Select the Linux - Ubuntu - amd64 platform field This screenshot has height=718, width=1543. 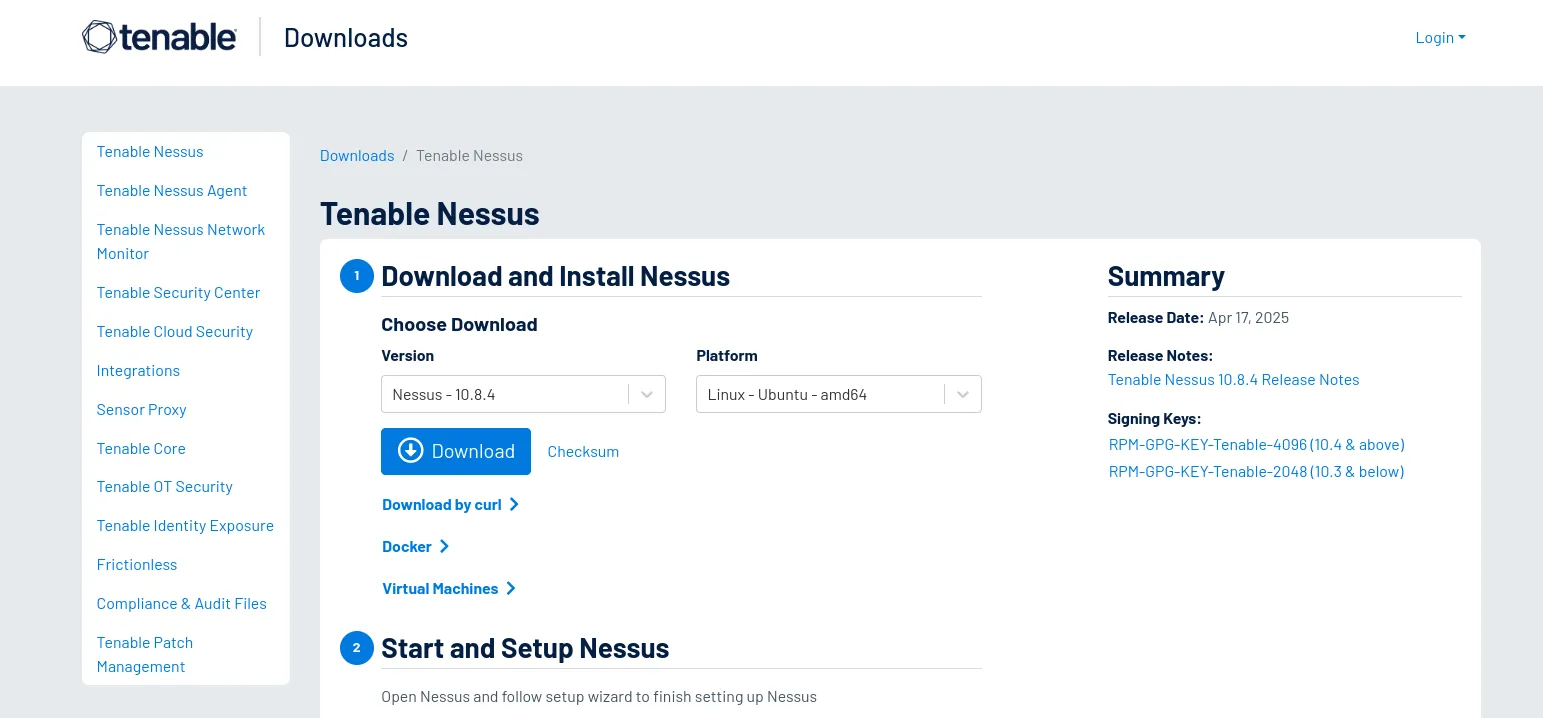pos(839,394)
